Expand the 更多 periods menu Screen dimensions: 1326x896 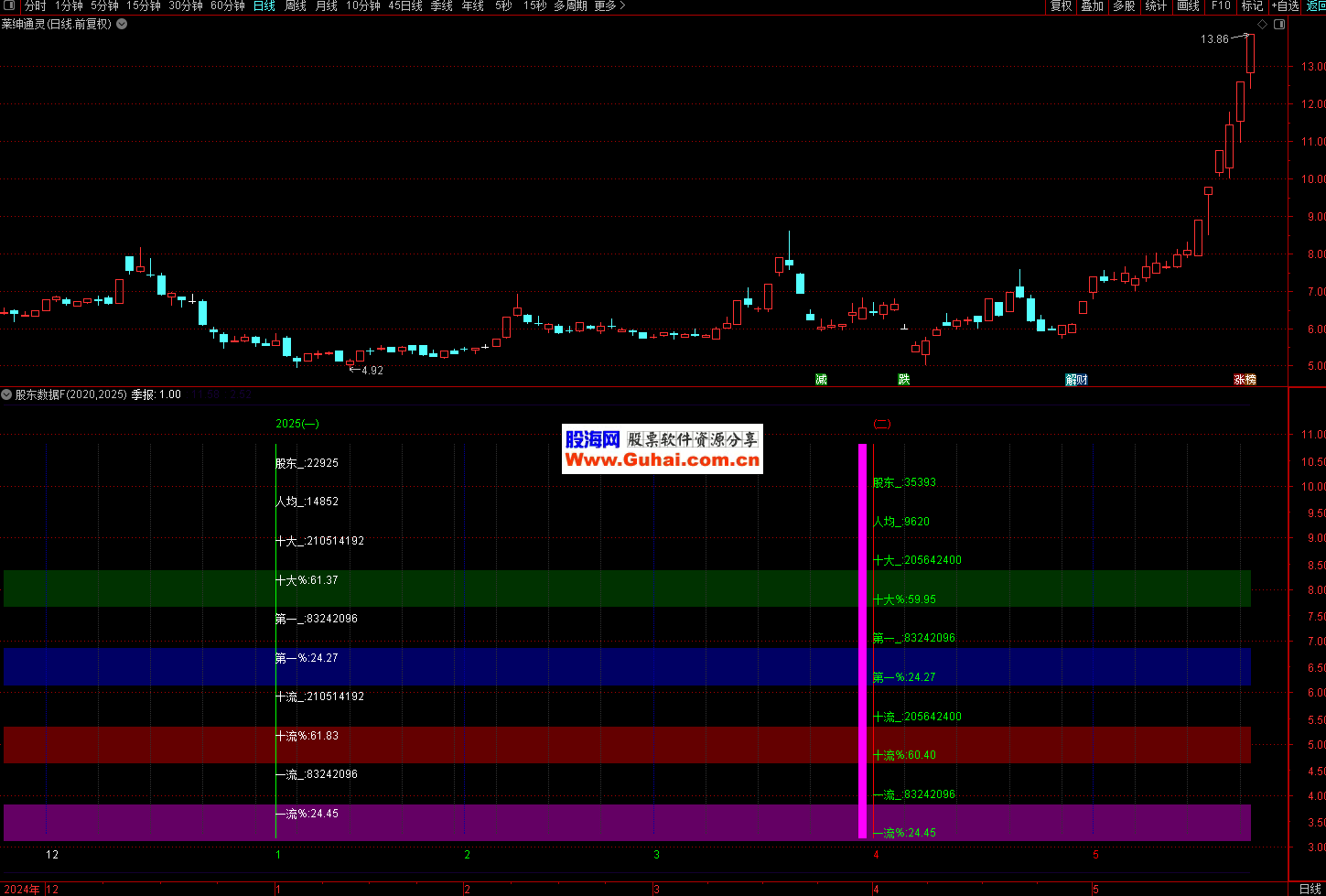(609, 5)
